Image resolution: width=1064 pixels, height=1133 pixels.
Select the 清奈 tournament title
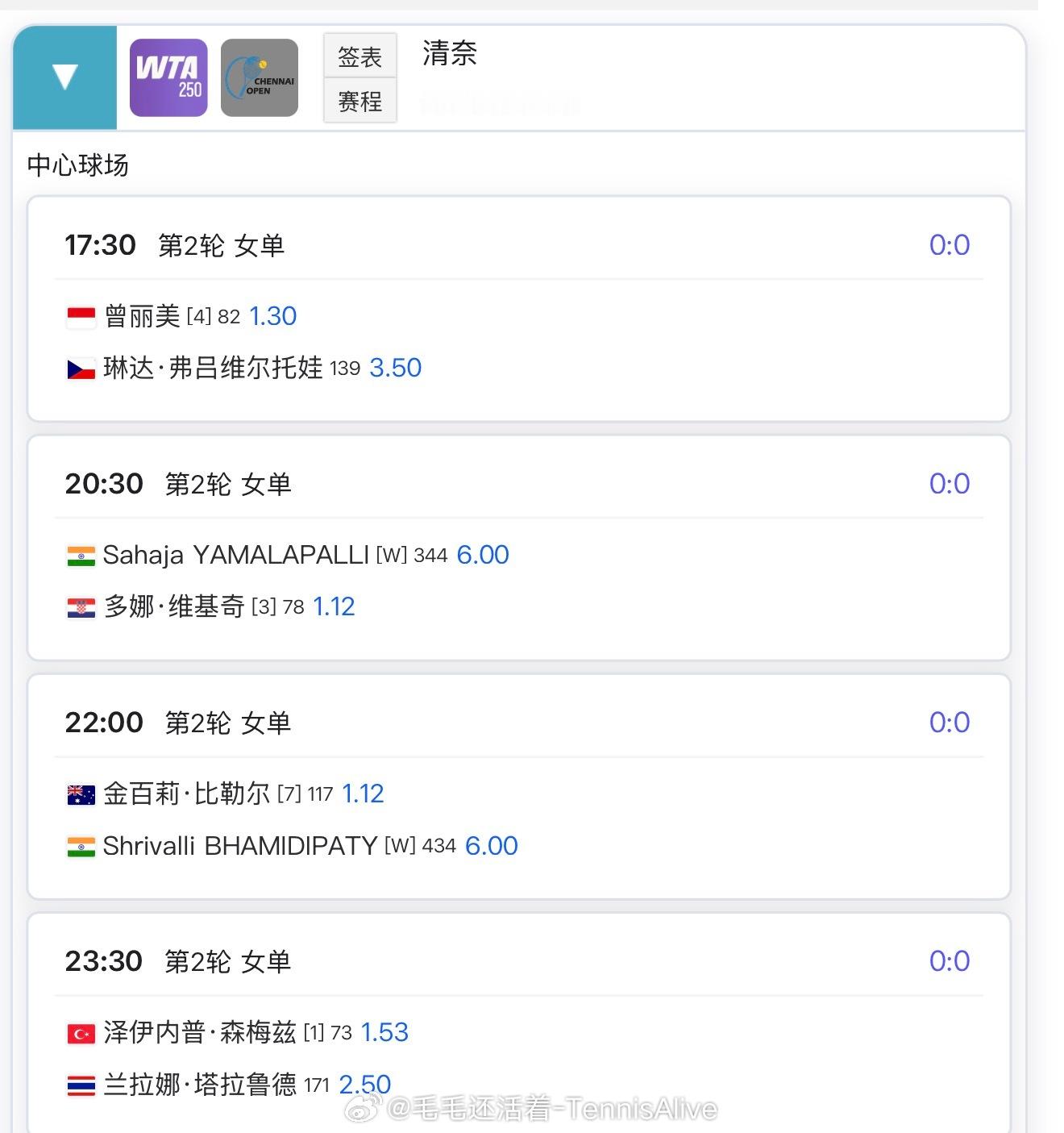pyautogui.click(x=450, y=53)
